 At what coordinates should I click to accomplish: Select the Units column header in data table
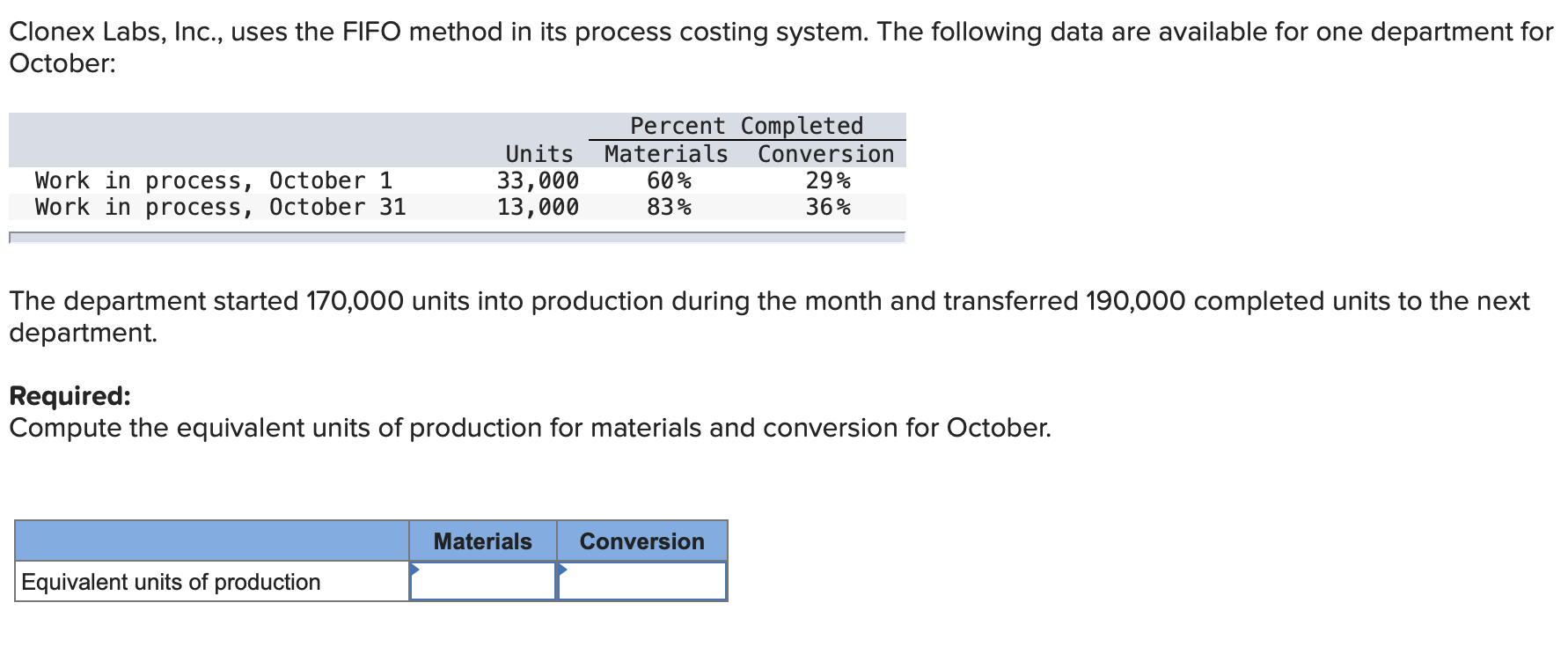[x=539, y=153]
